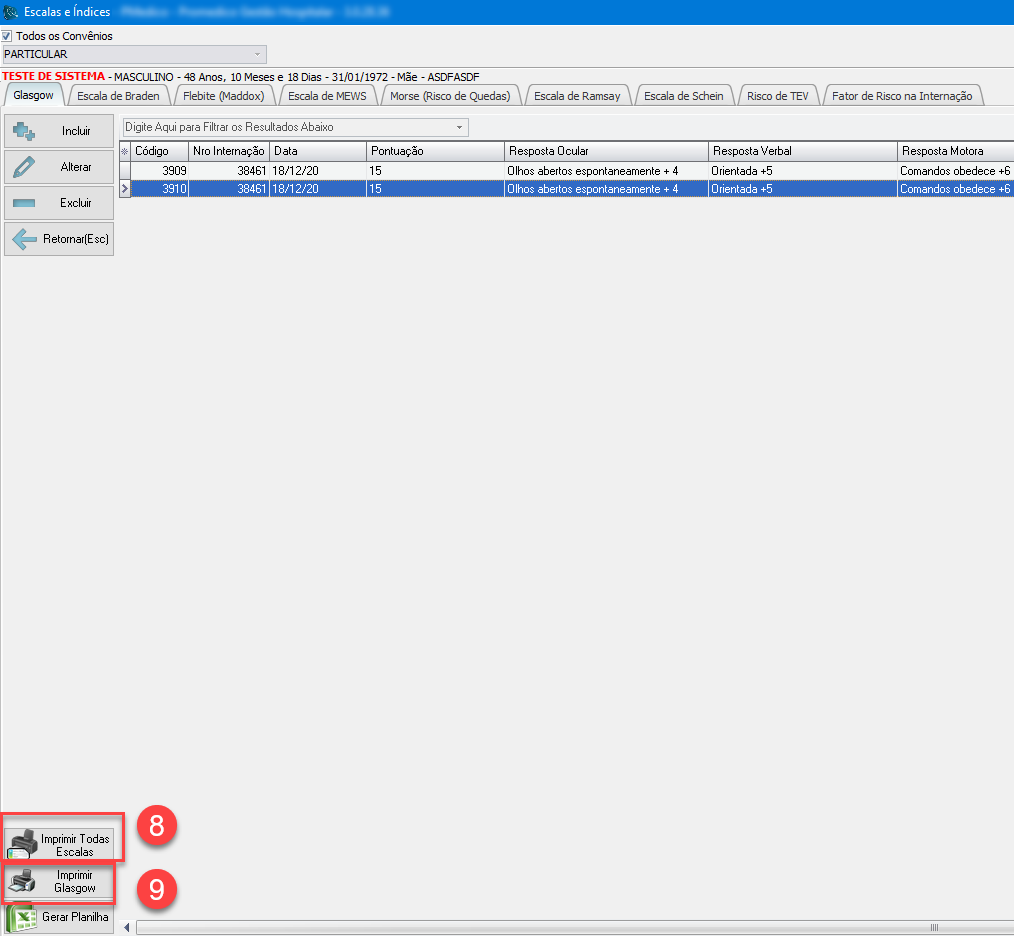The image size is (1014, 936).
Task: Click the application icon in title bar
Action: click(x=11, y=12)
